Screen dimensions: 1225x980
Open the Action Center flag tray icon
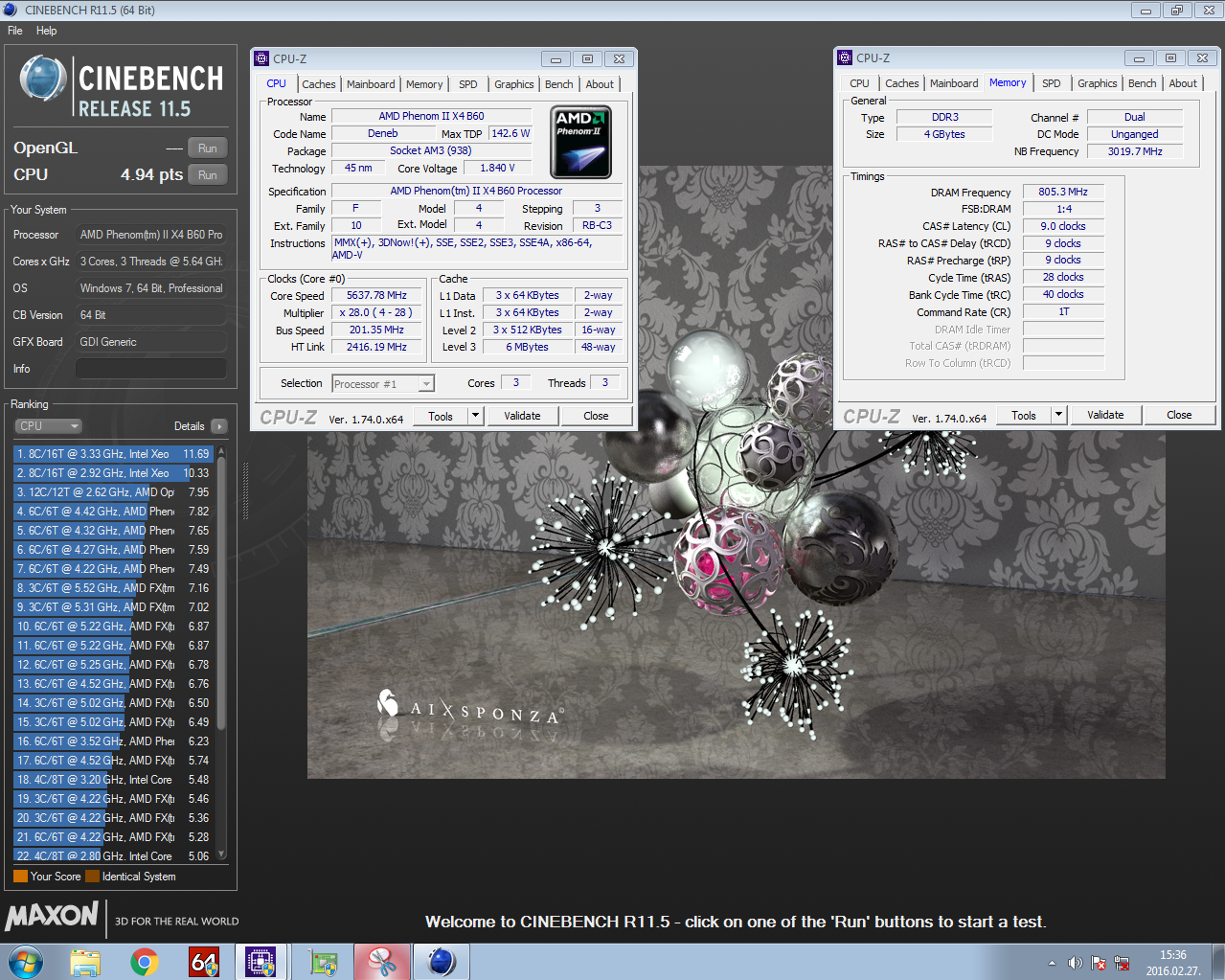pyautogui.click(x=1099, y=963)
